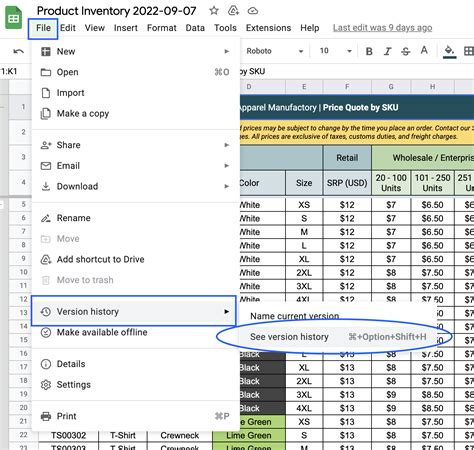Click the Print printer icon
474x450 pixels.
46,416
